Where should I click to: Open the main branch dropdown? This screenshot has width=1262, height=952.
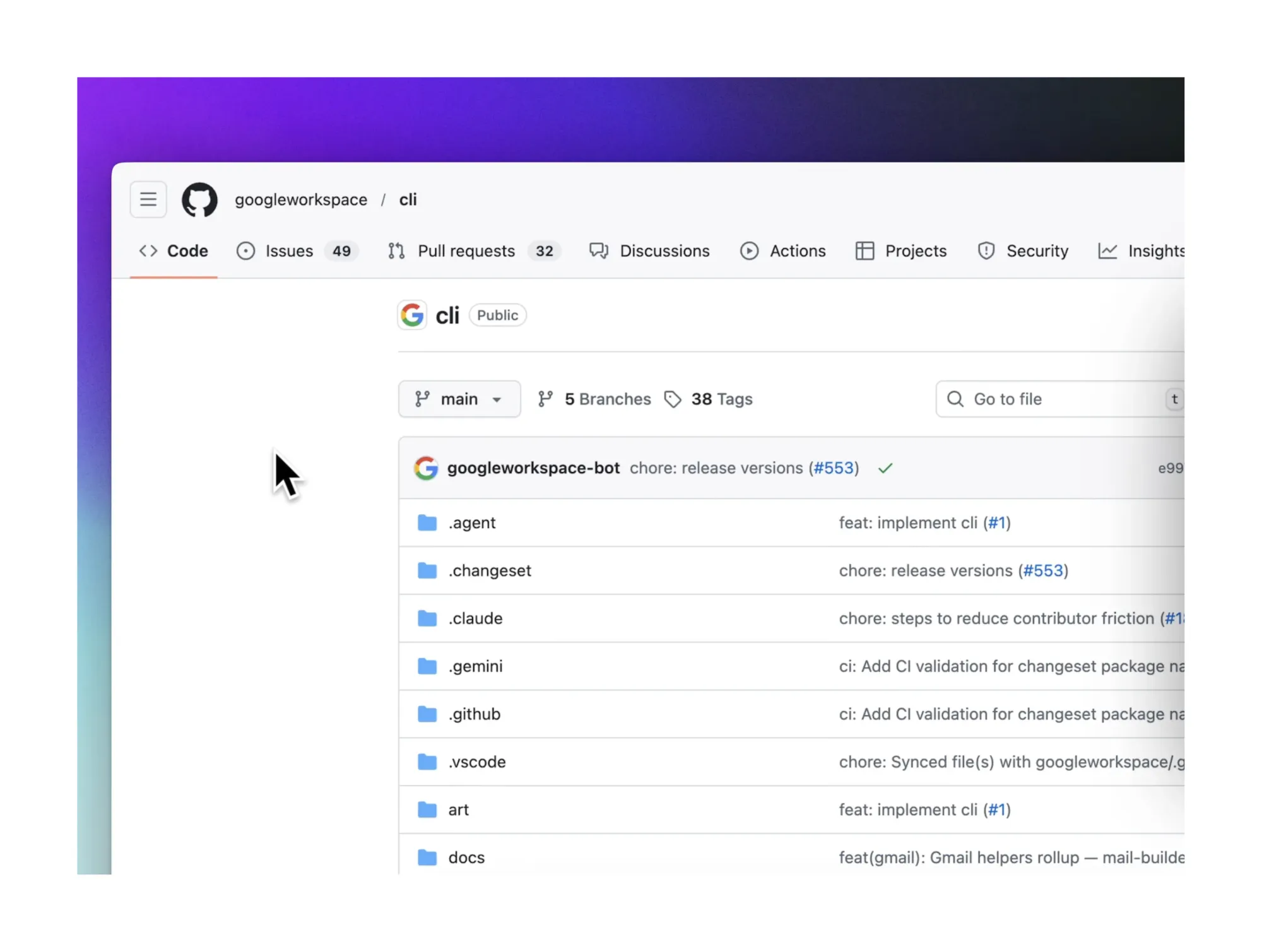[459, 399]
